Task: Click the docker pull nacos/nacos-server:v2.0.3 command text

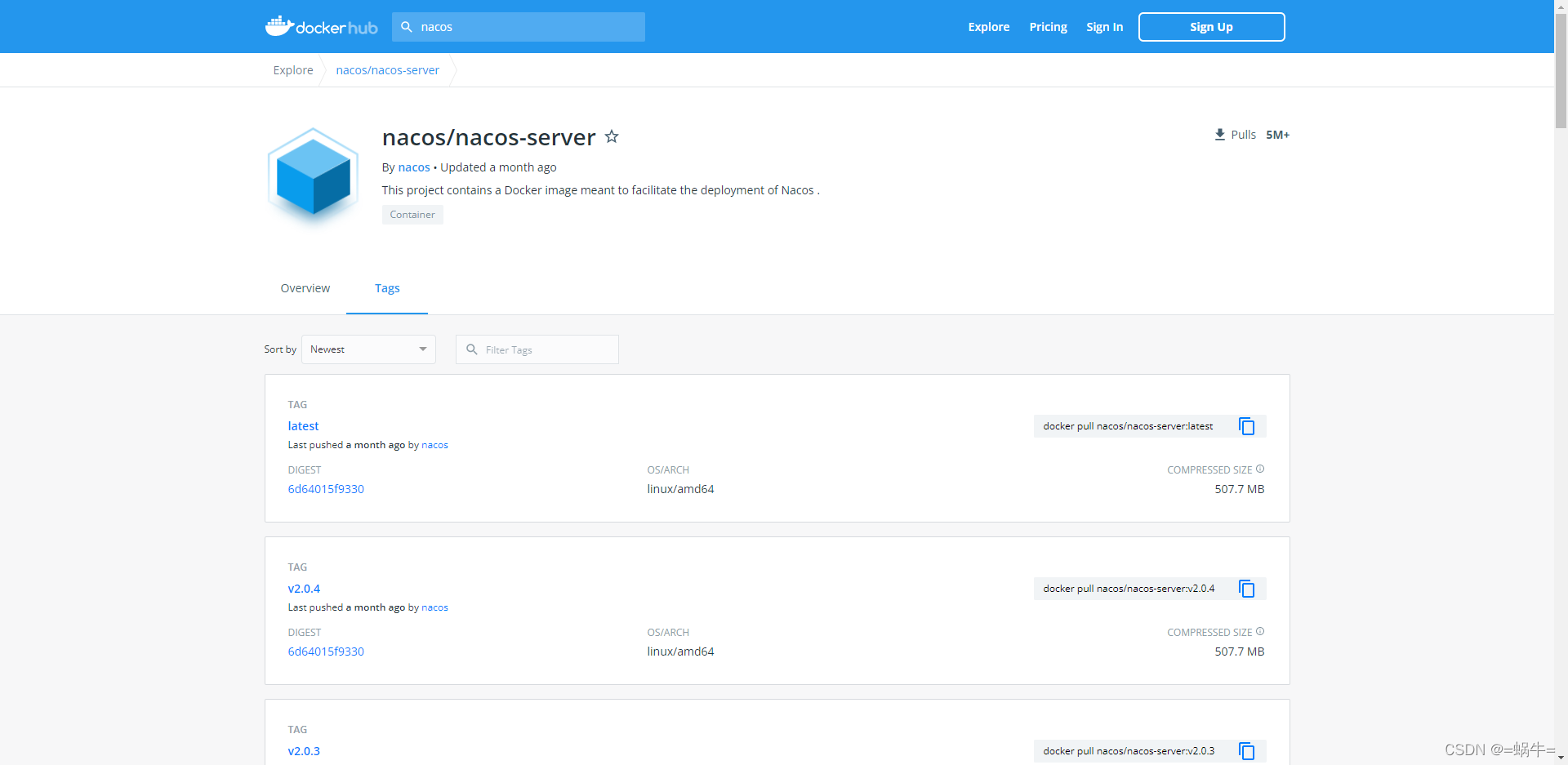Action: (x=1129, y=751)
